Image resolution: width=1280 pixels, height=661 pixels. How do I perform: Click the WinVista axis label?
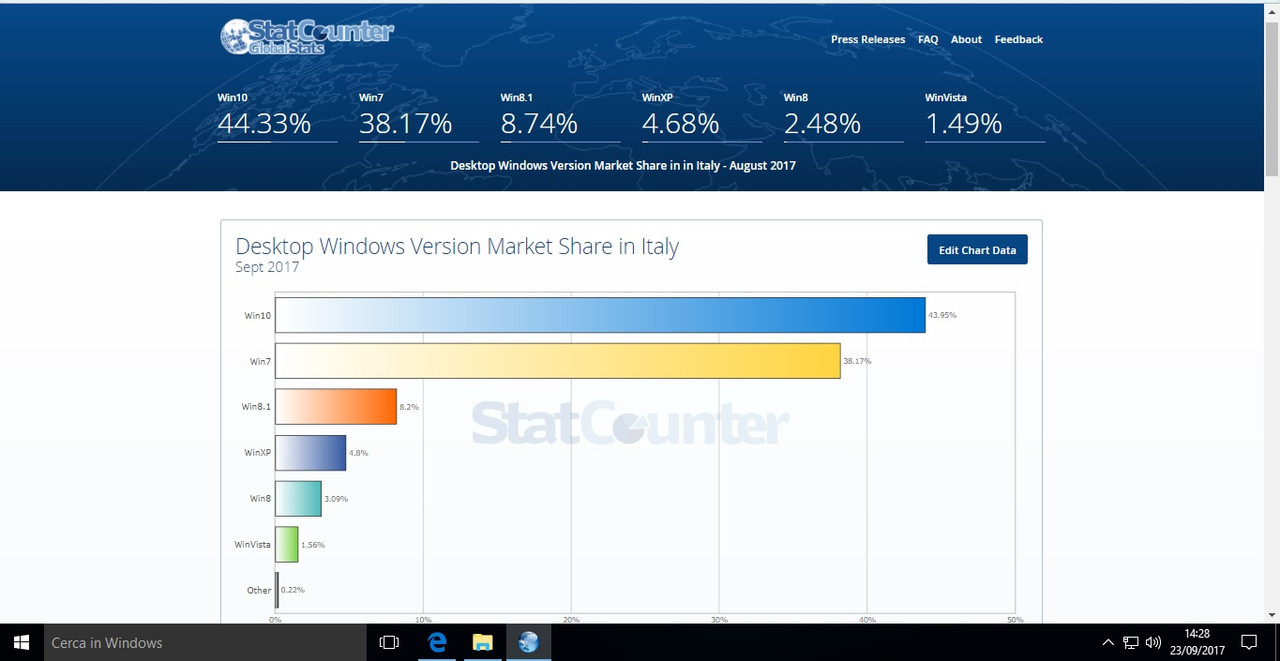[252, 545]
